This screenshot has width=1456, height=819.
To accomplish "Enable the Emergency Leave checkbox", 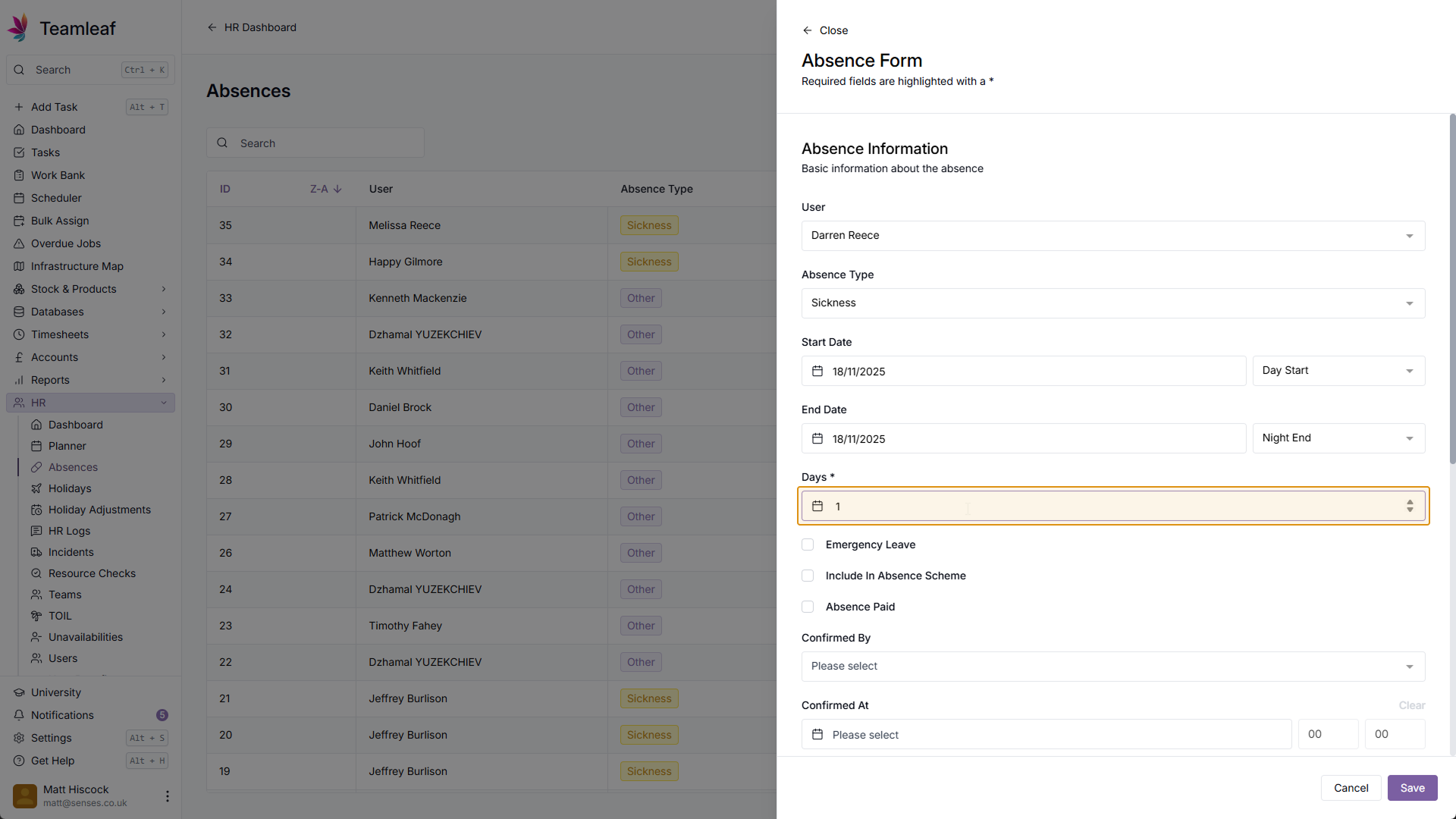I will point(808,544).
